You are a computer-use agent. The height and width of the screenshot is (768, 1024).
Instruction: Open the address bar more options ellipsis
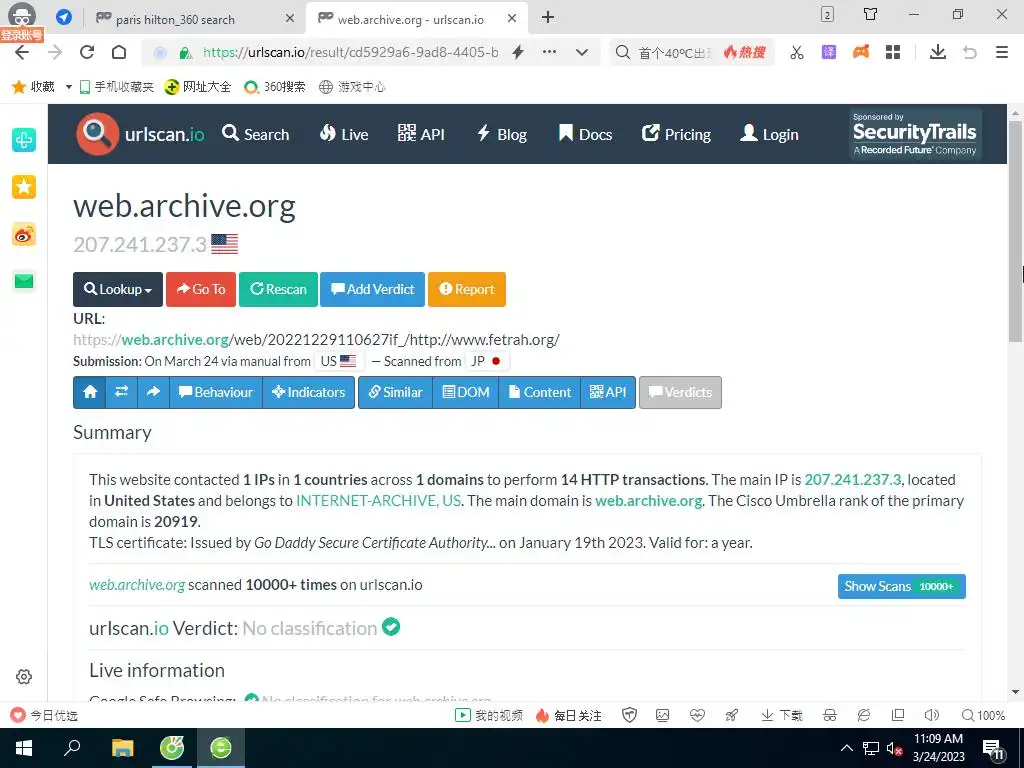tap(550, 52)
